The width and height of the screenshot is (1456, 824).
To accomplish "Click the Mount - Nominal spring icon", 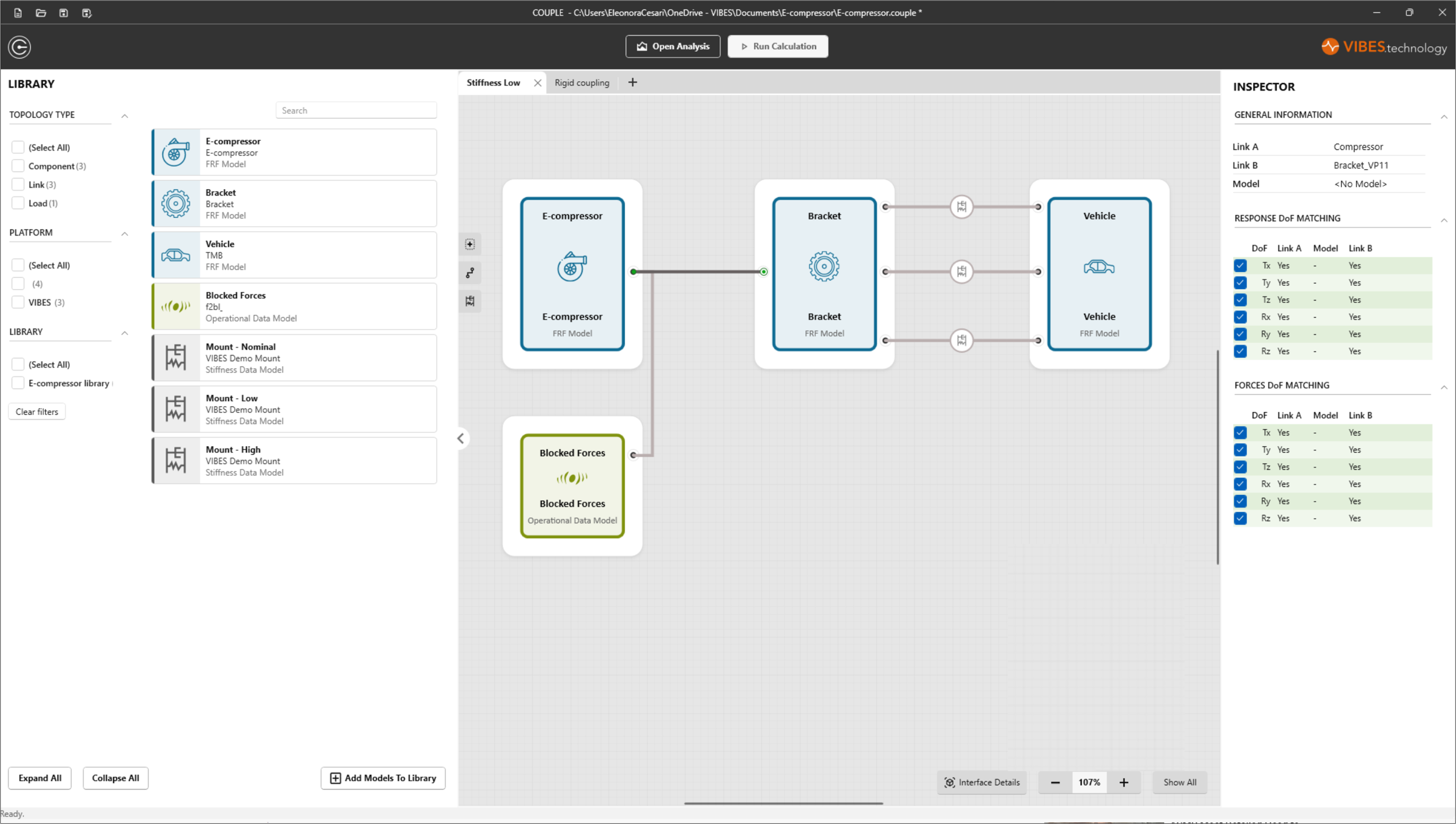I will click(x=176, y=358).
